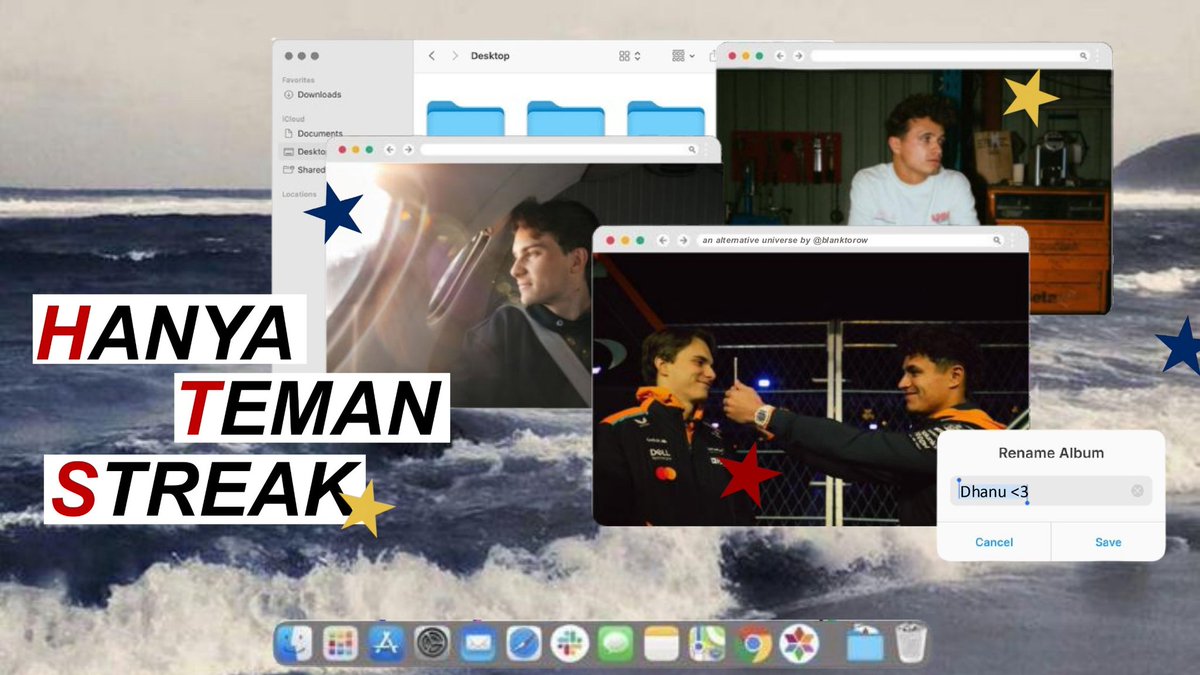Screen dimensions: 1200x675
Task: Open the App Store dock icon
Action: pyautogui.click(x=385, y=644)
